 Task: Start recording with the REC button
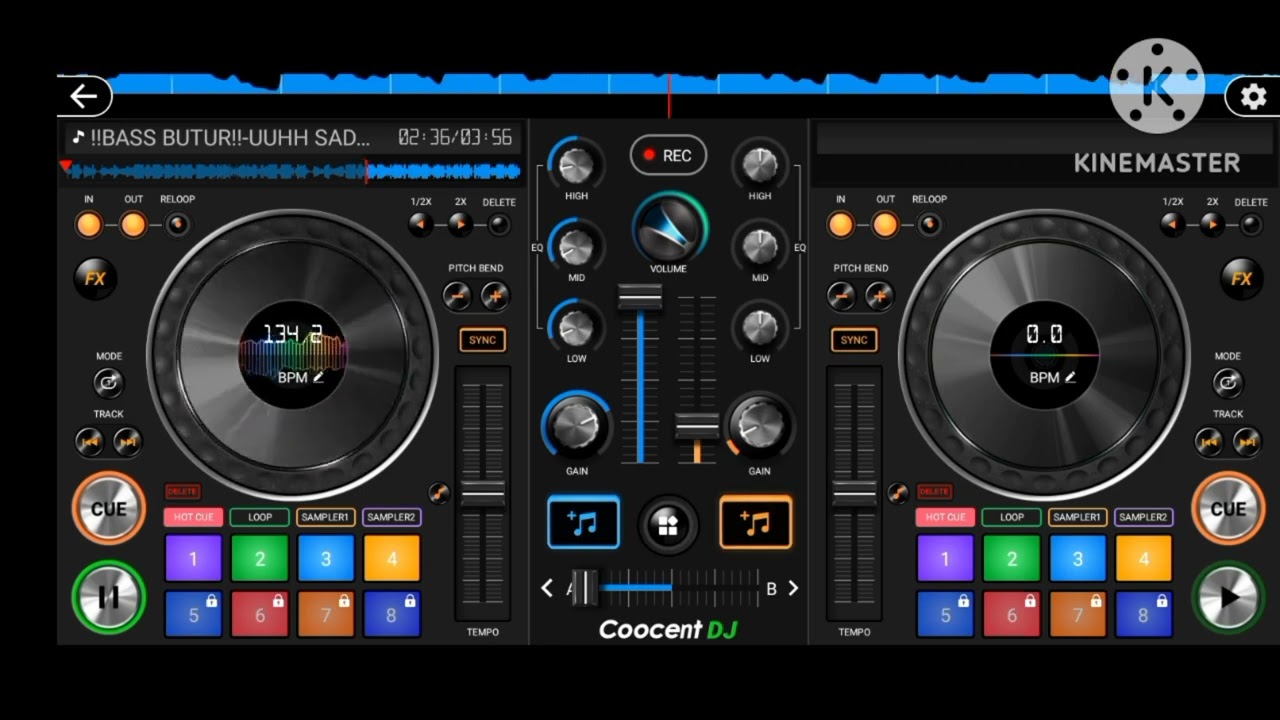point(668,155)
